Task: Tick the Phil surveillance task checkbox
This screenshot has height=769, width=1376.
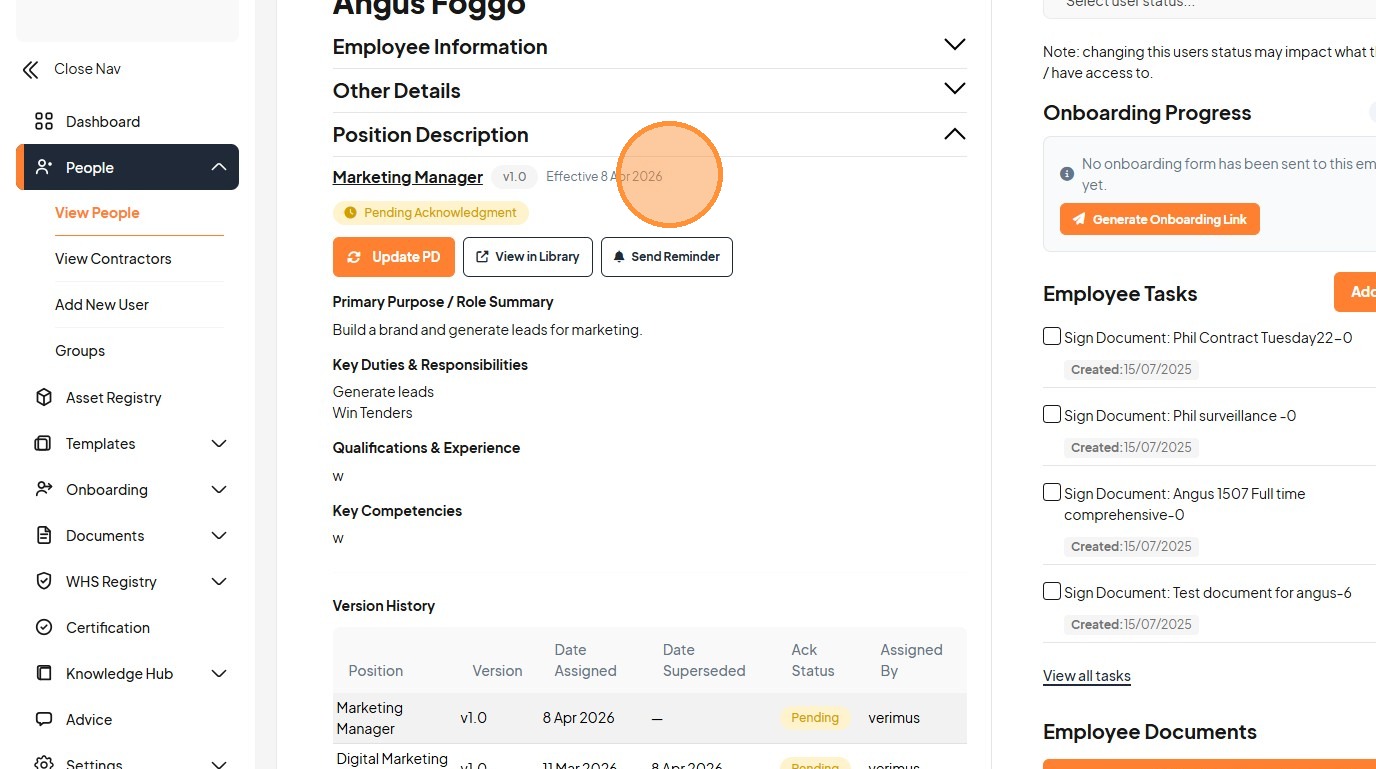Action: pos(1052,415)
